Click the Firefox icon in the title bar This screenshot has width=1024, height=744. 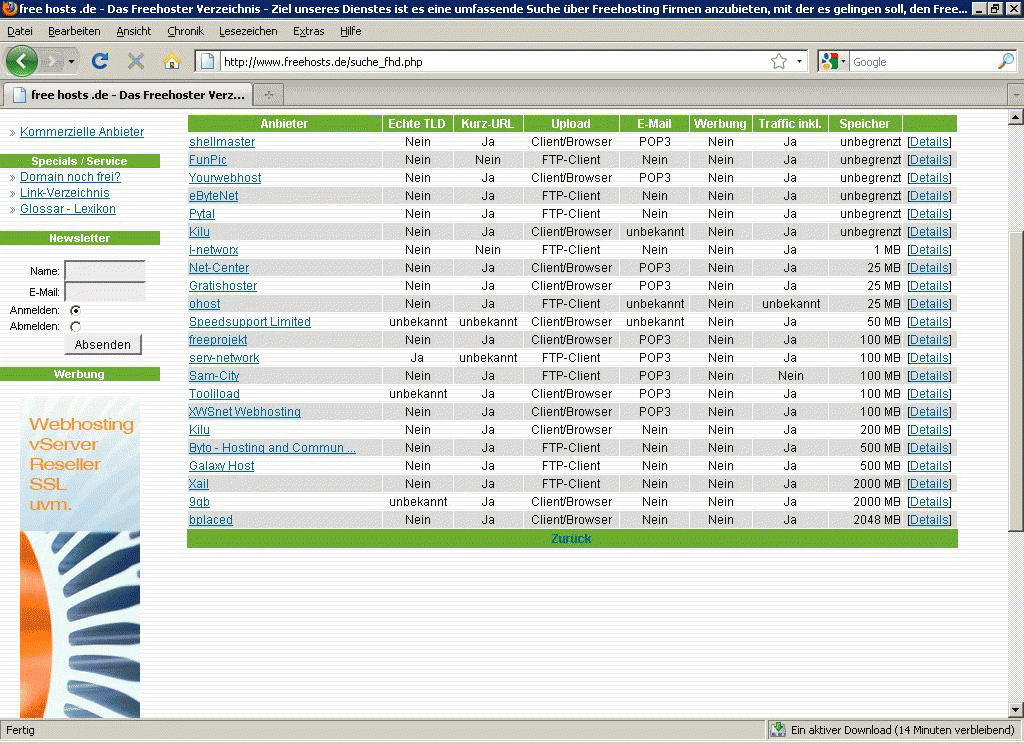pos(9,8)
